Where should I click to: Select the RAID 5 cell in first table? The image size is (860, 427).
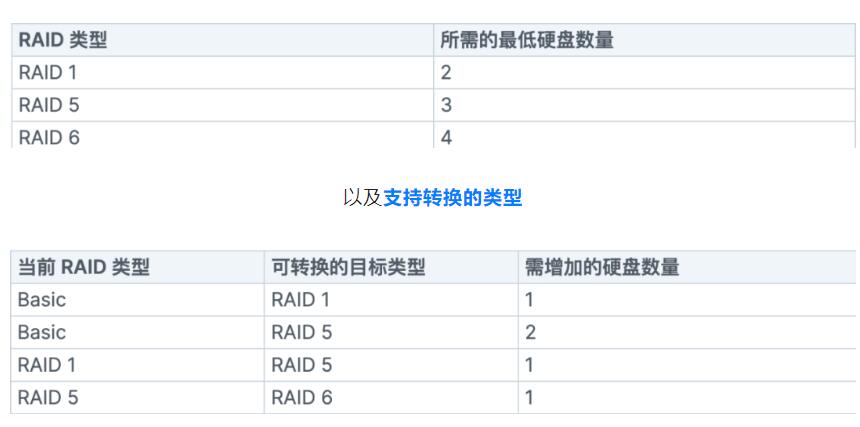tap(223, 105)
